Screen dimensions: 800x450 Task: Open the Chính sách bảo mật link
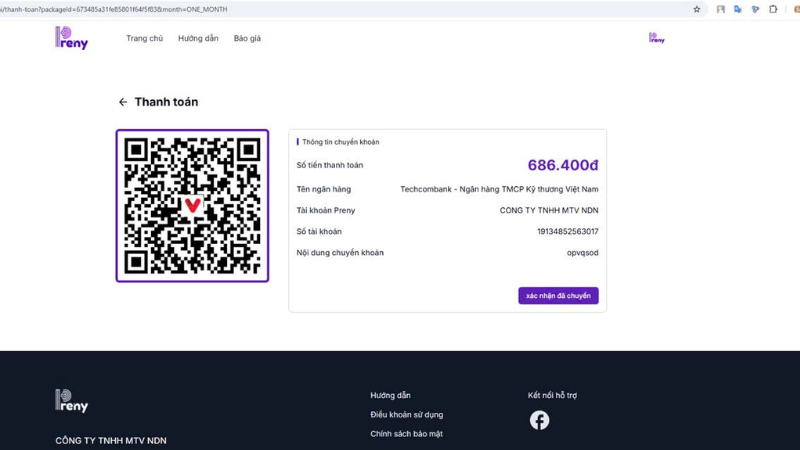click(406, 434)
